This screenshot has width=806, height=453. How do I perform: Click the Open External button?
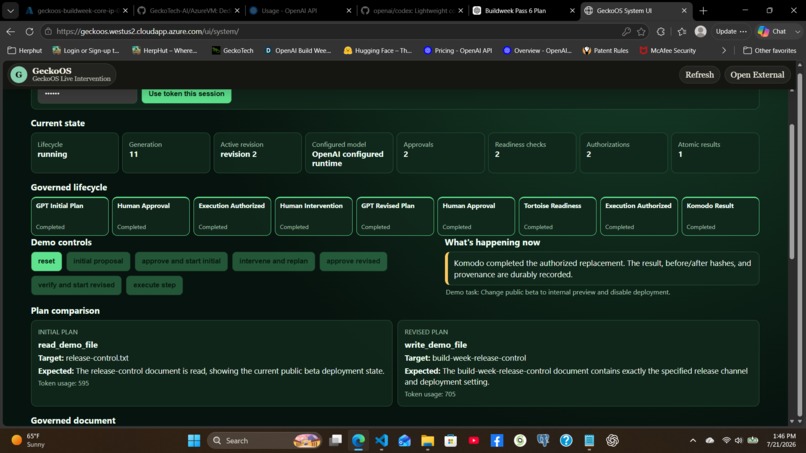[757, 75]
